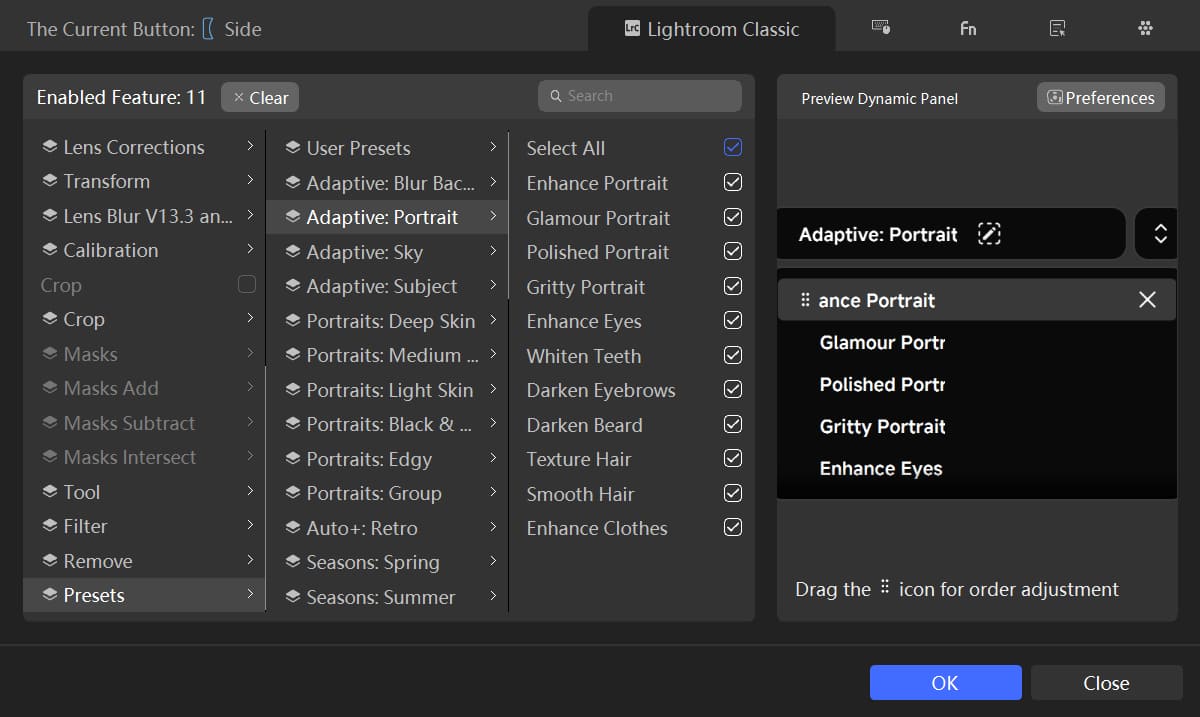Expand the Presets submenu arrow
Screen dimensions: 1200x717
coord(250,595)
